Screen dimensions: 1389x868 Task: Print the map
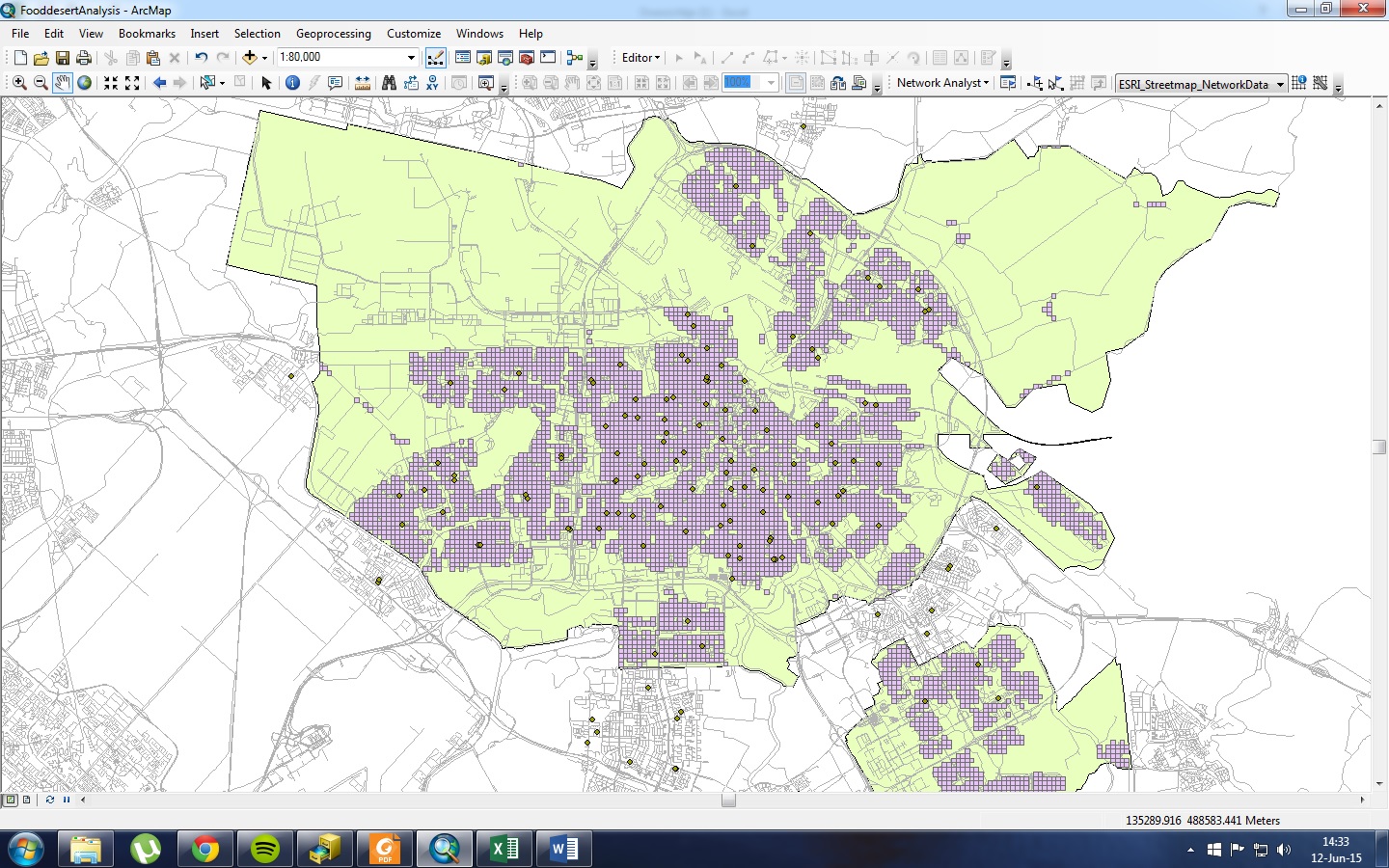pyautogui.click(x=84, y=58)
